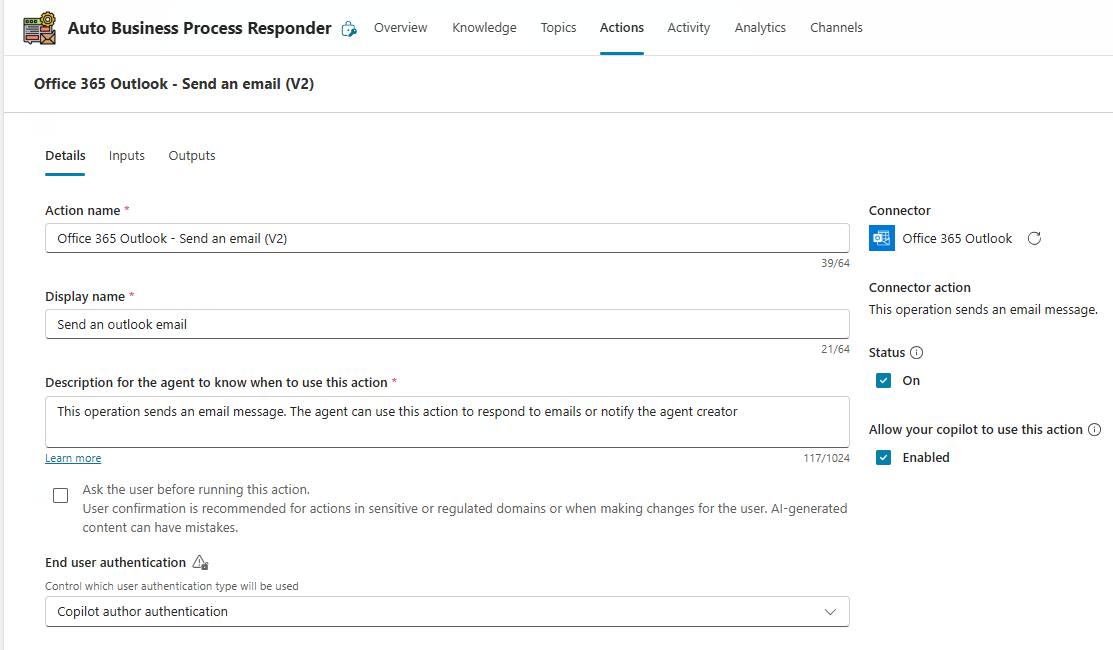The width and height of the screenshot is (1113, 650).
Task: Select the Details sub-tab
Action: coord(65,155)
